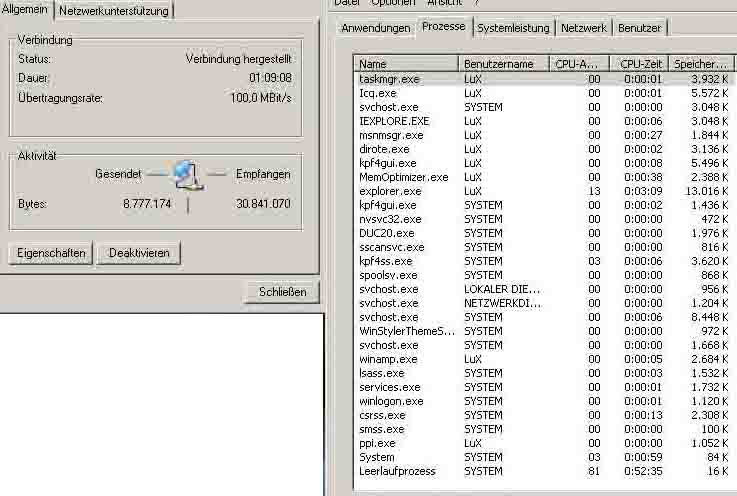Go to the Benutzer tab
The image size is (737, 496).
coord(639,28)
